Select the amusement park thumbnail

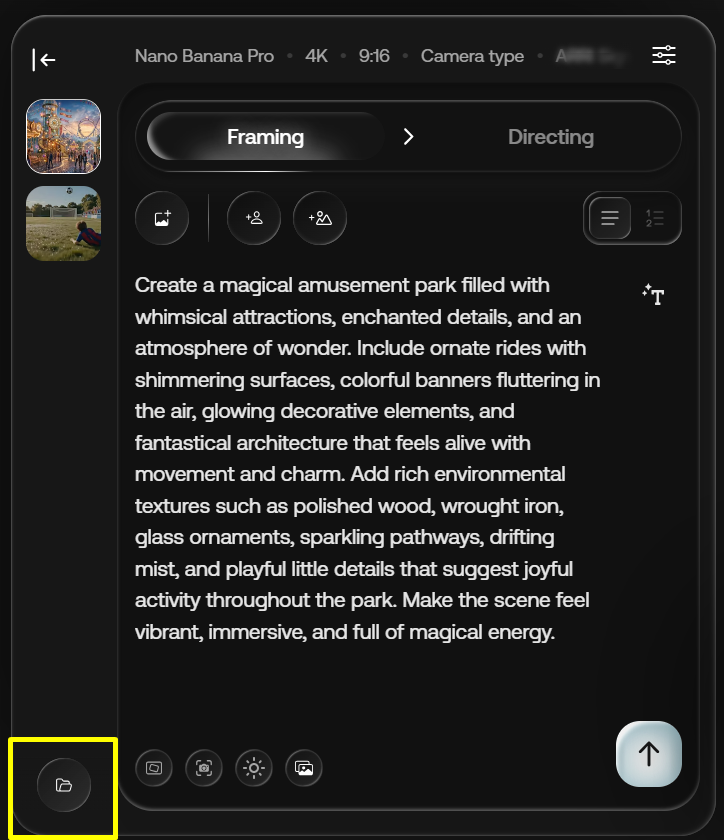tap(63, 136)
